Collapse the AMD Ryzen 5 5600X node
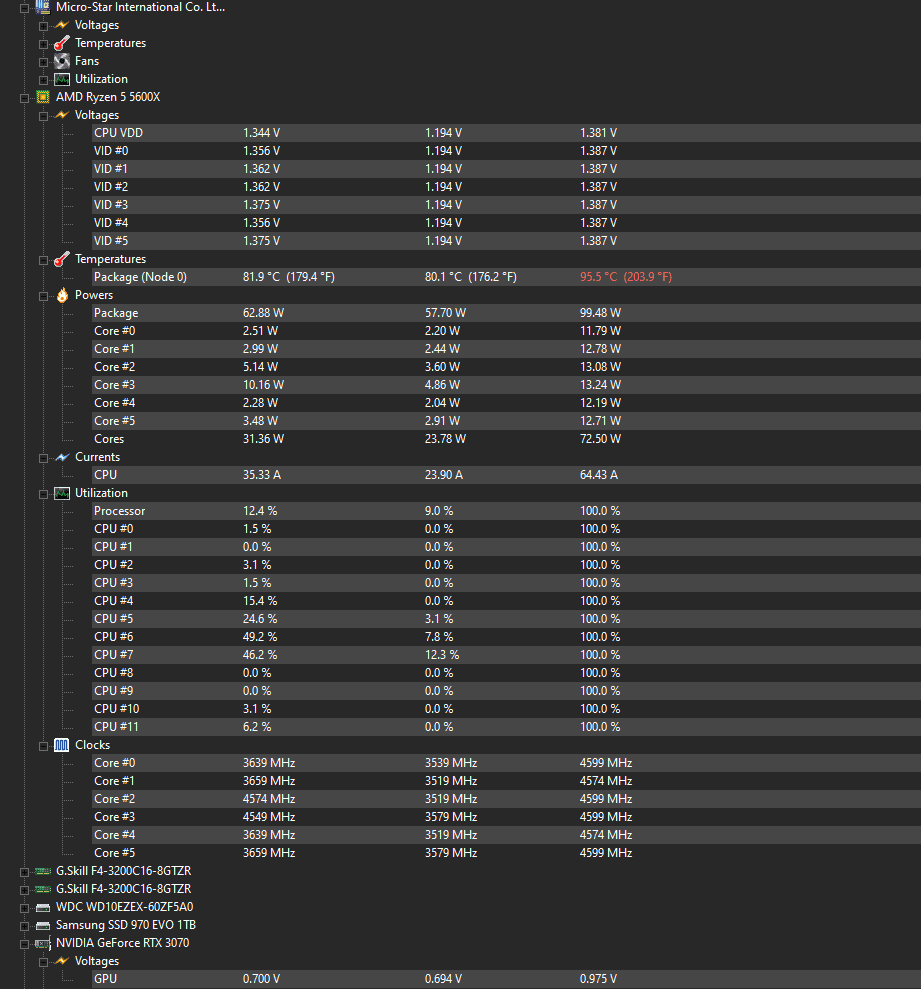This screenshot has height=989, width=921. click(25, 98)
